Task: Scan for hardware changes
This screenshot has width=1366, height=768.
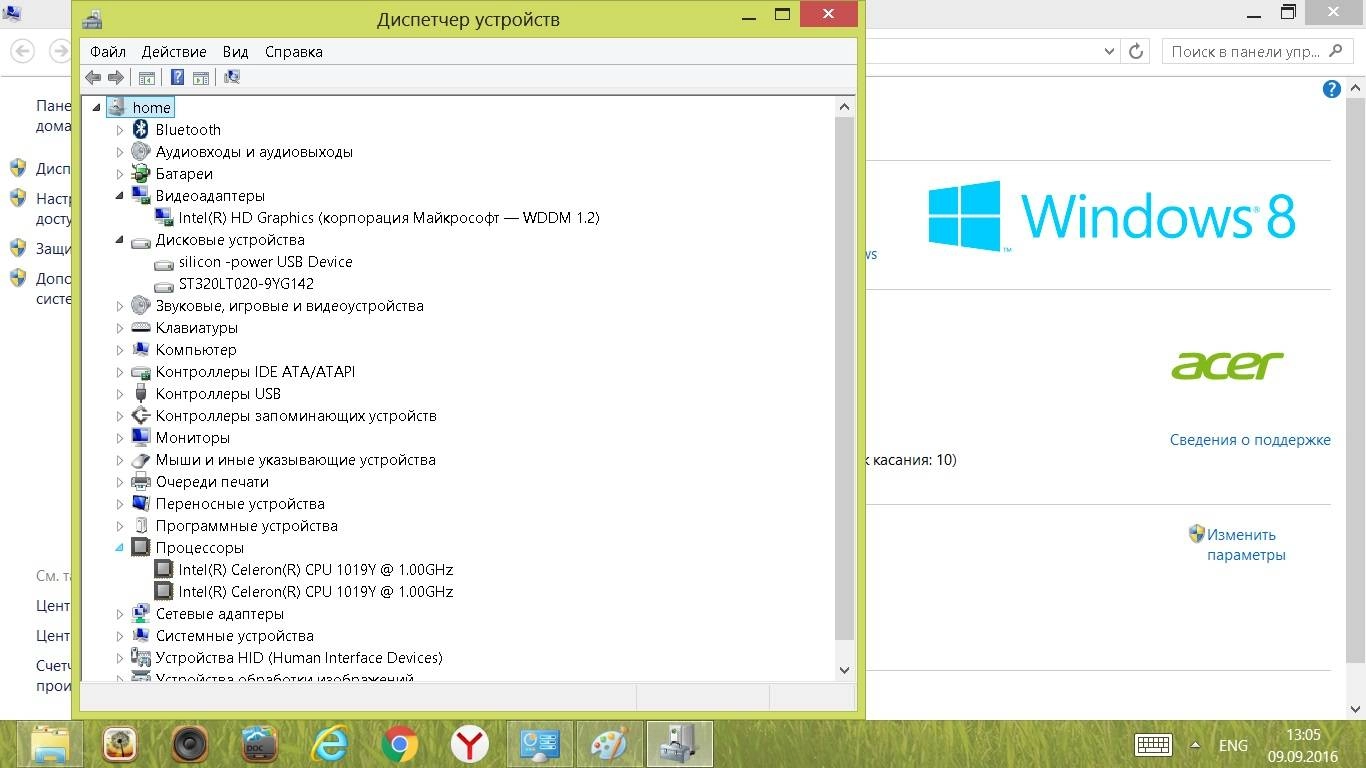Action: coord(232,77)
